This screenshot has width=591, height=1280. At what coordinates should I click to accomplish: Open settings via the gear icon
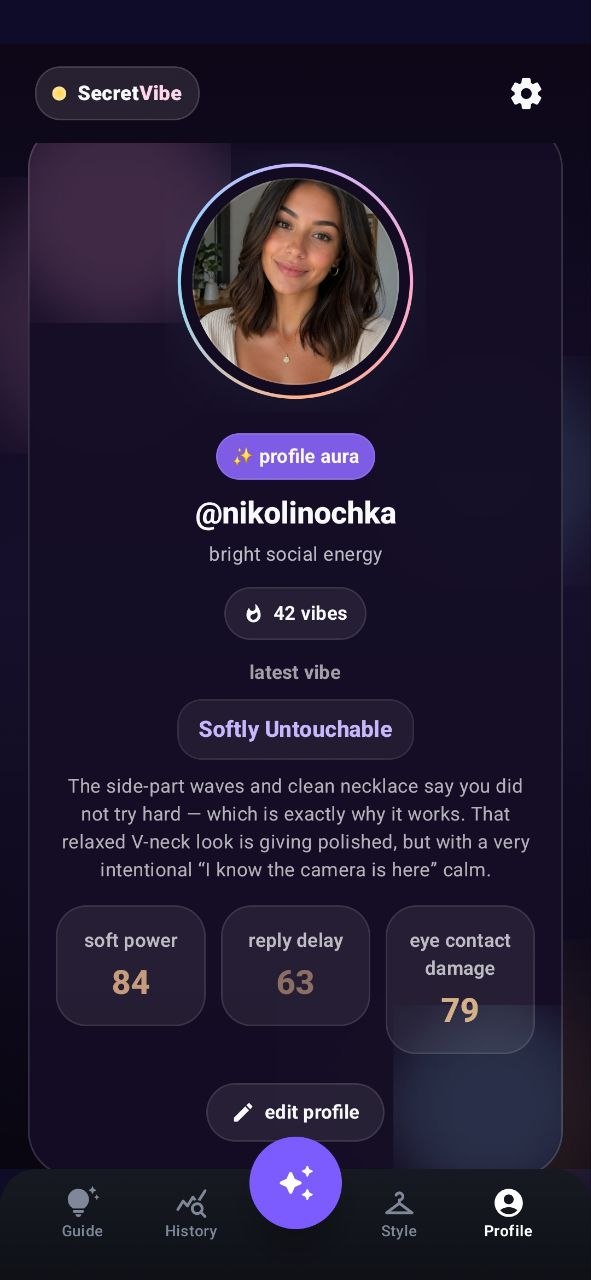click(x=526, y=94)
